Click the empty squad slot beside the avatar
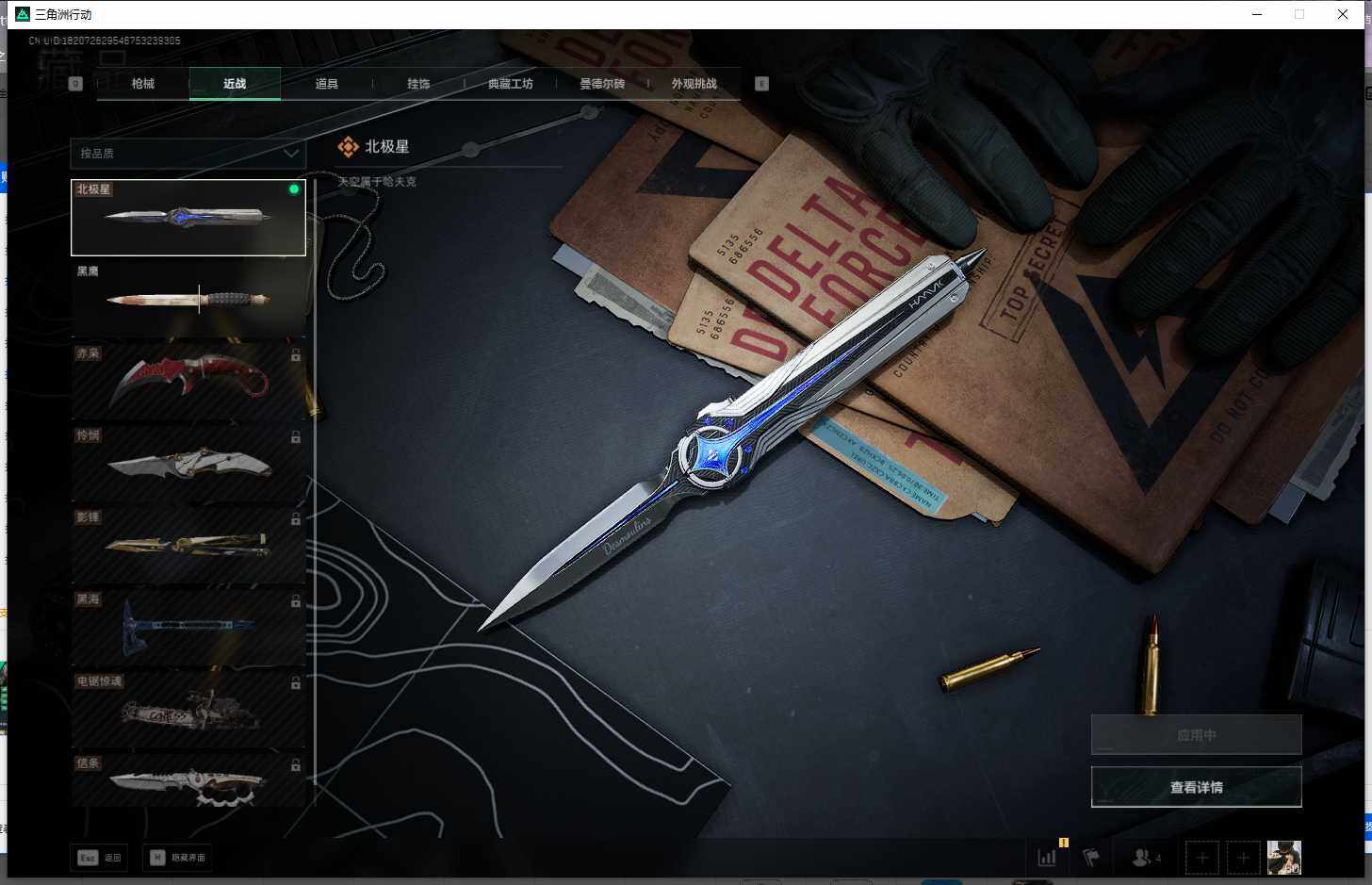Image resolution: width=1372 pixels, height=885 pixels. point(1243,858)
